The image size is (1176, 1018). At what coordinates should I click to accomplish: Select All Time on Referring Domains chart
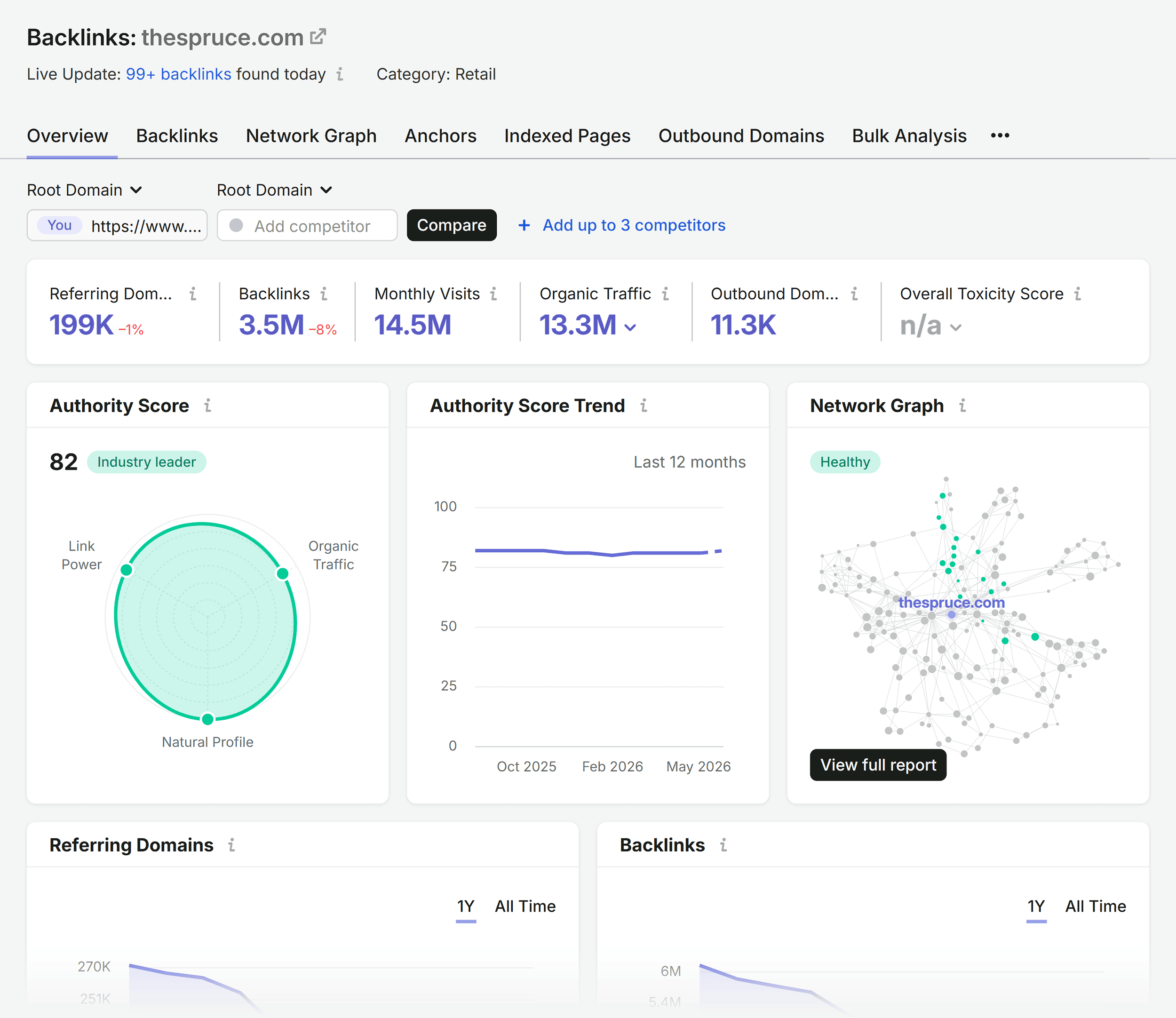coord(525,906)
